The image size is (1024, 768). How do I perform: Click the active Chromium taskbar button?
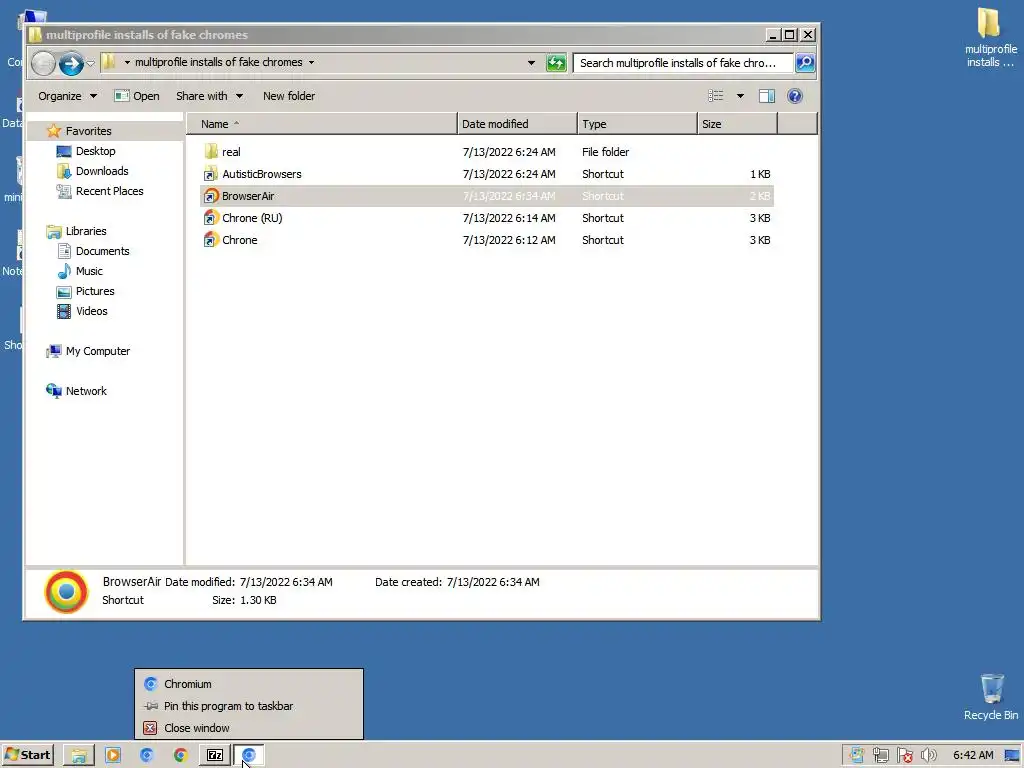pyautogui.click(x=249, y=756)
